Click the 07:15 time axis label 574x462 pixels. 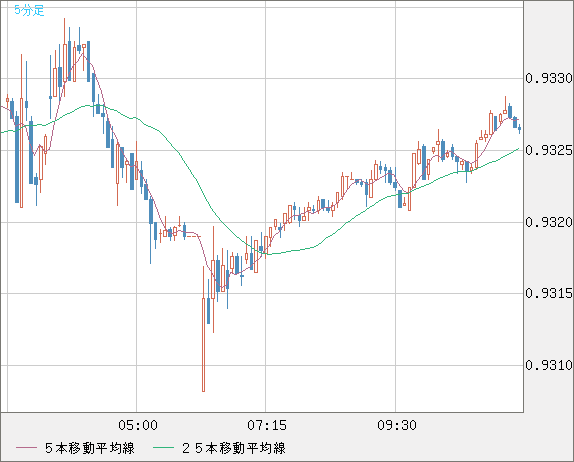(267, 425)
